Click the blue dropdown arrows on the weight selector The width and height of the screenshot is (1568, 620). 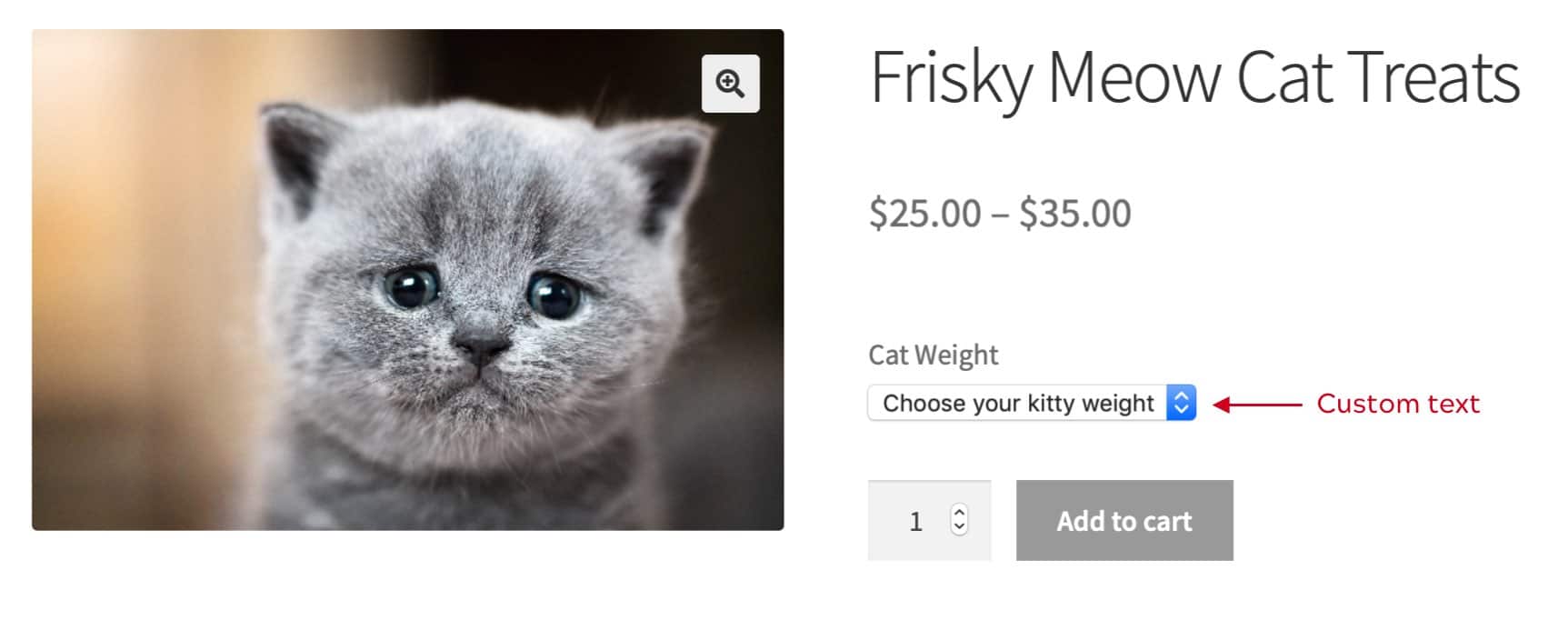(1181, 403)
